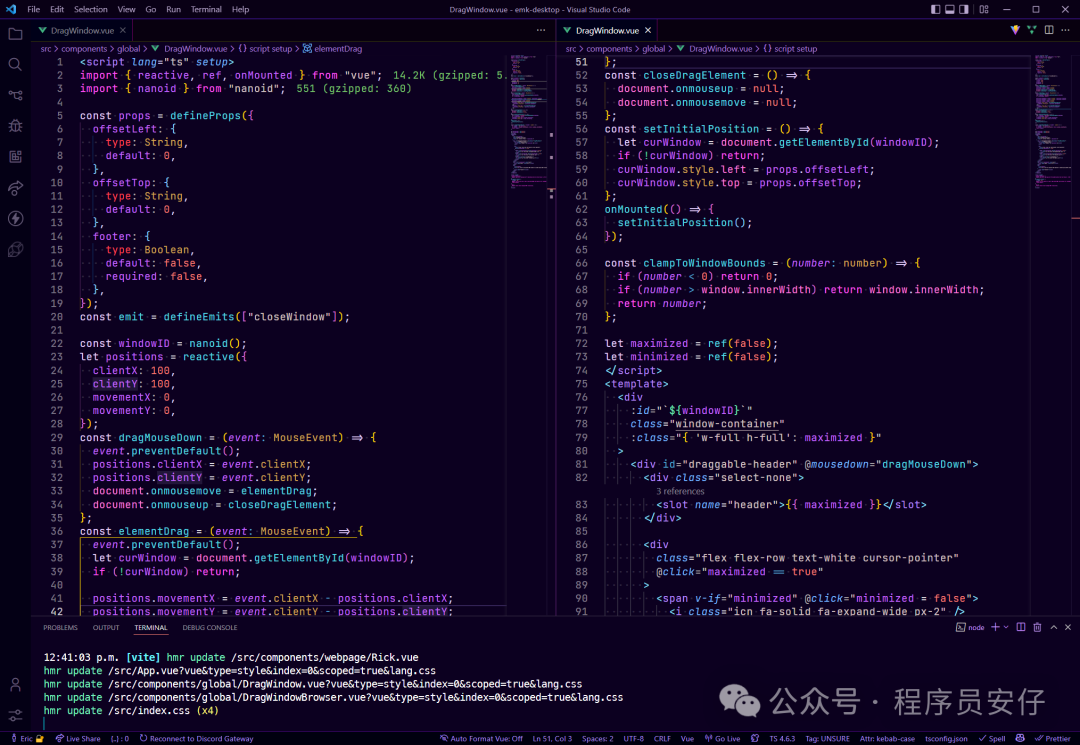Click Reconnect to Discord Gateway
1080x745 pixels.
(x=195, y=738)
